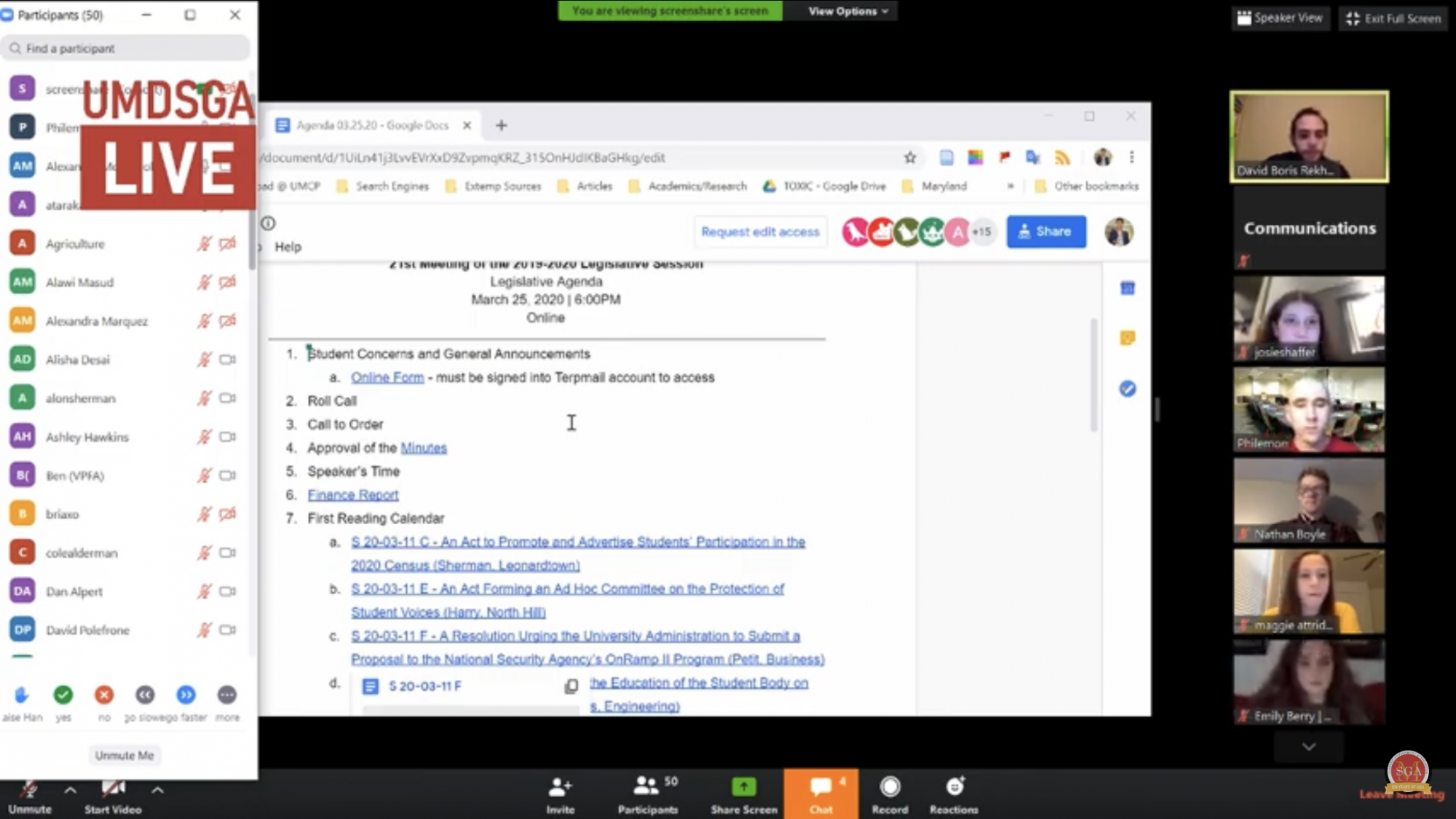This screenshot has width=1456, height=819.
Task: Click the Invite icon in Zoom toolbar
Action: coord(560,788)
